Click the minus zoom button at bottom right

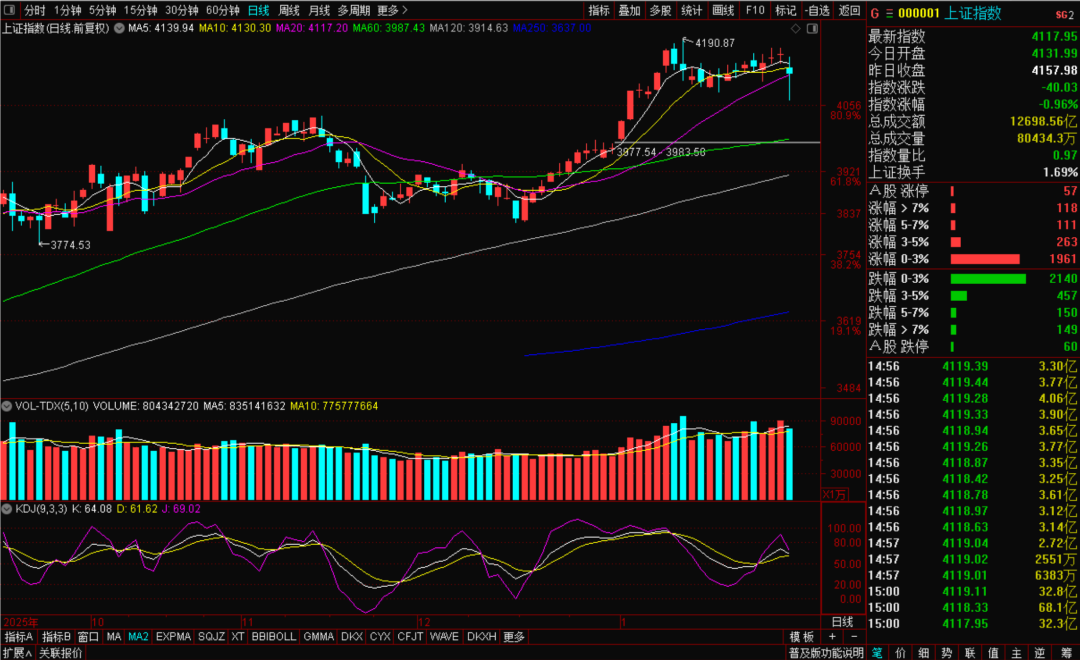pos(854,637)
